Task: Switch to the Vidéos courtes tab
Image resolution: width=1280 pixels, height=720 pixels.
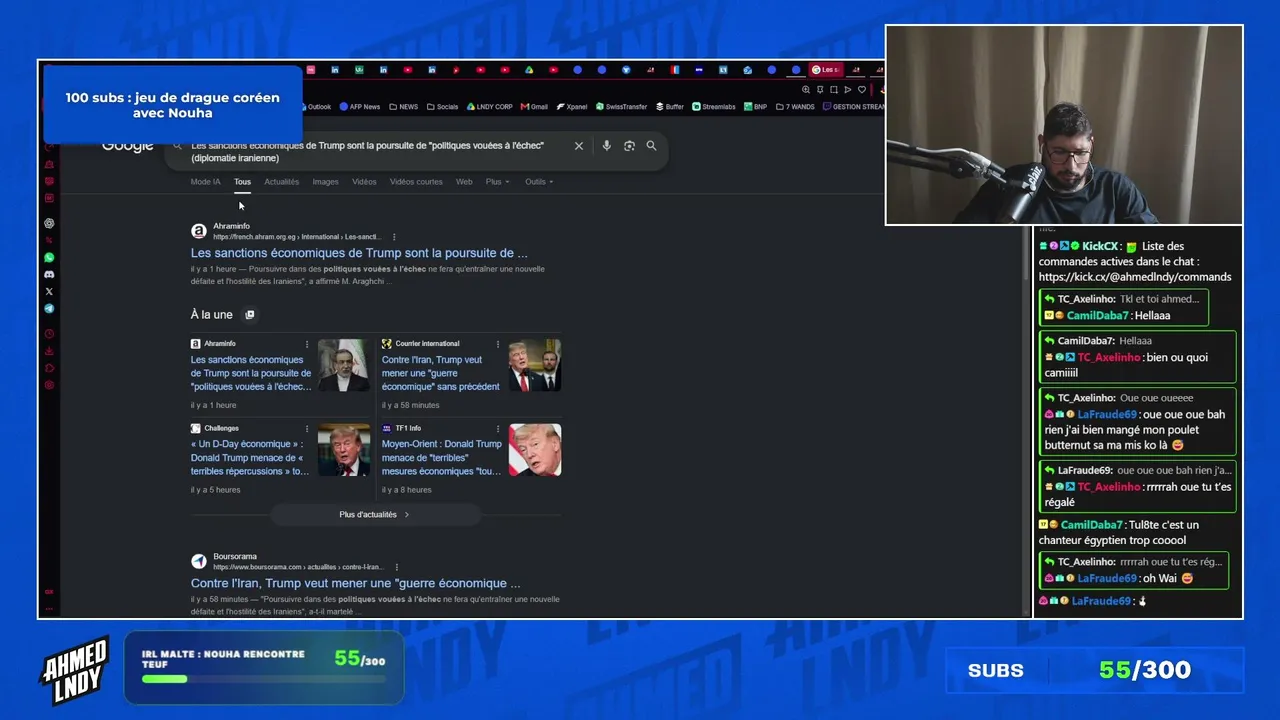Action: (416, 182)
